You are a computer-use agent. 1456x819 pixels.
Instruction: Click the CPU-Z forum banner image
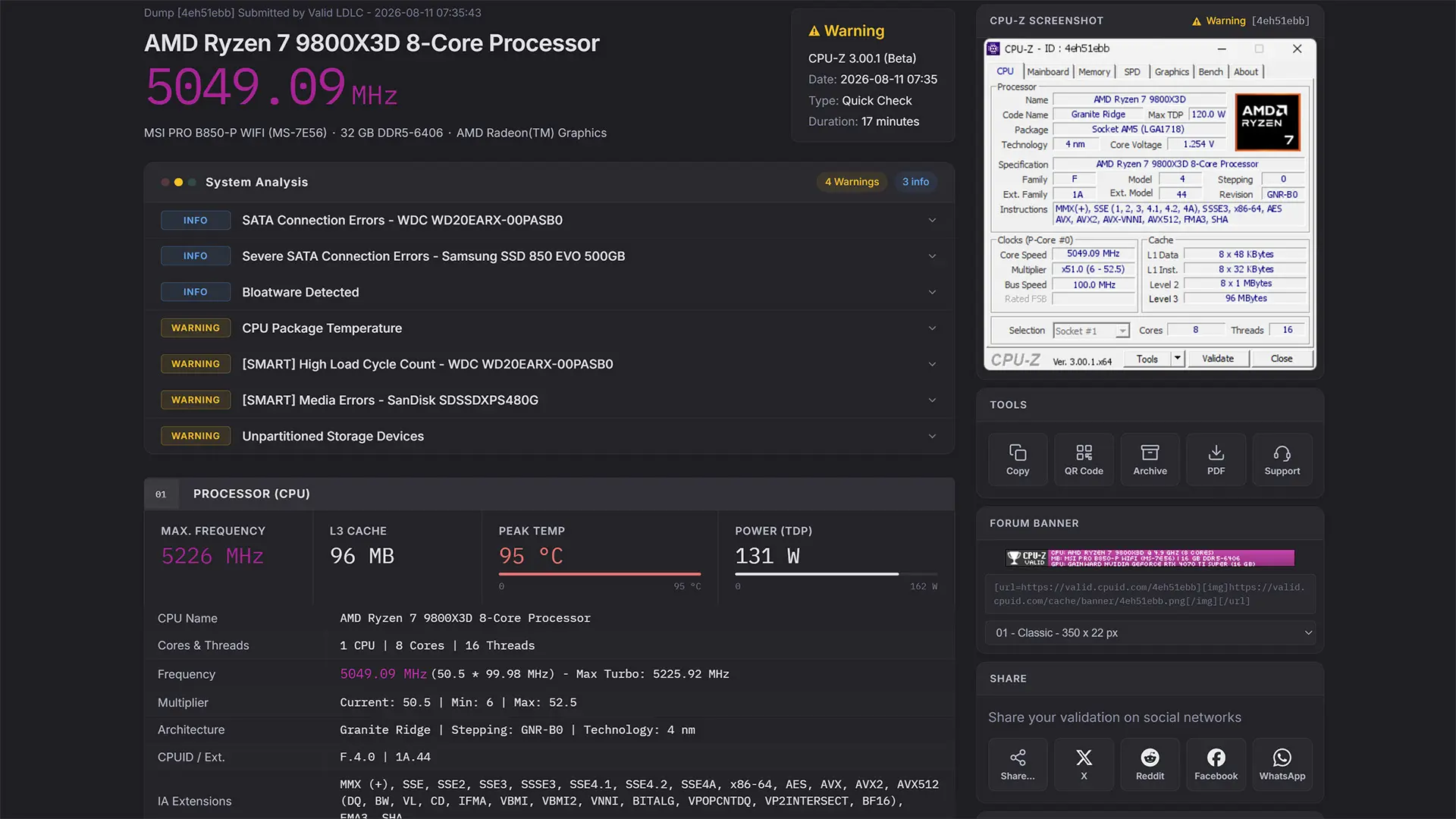pos(1150,558)
